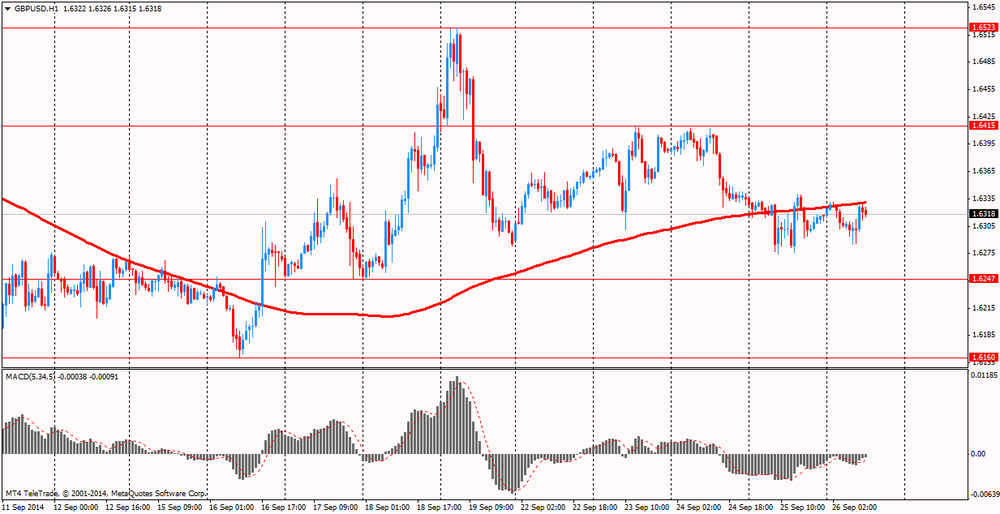Click the 1.6185 price scale value

[982, 335]
